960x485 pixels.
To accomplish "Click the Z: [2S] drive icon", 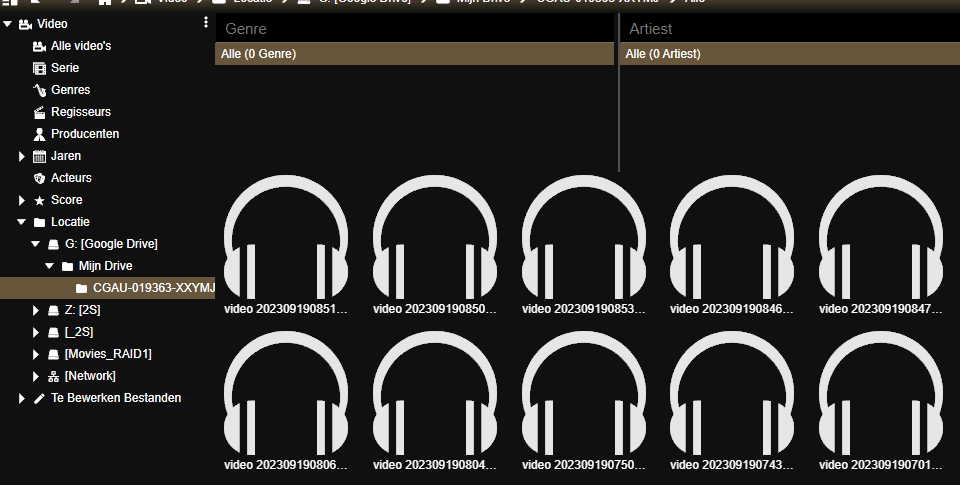I will coord(53,310).
